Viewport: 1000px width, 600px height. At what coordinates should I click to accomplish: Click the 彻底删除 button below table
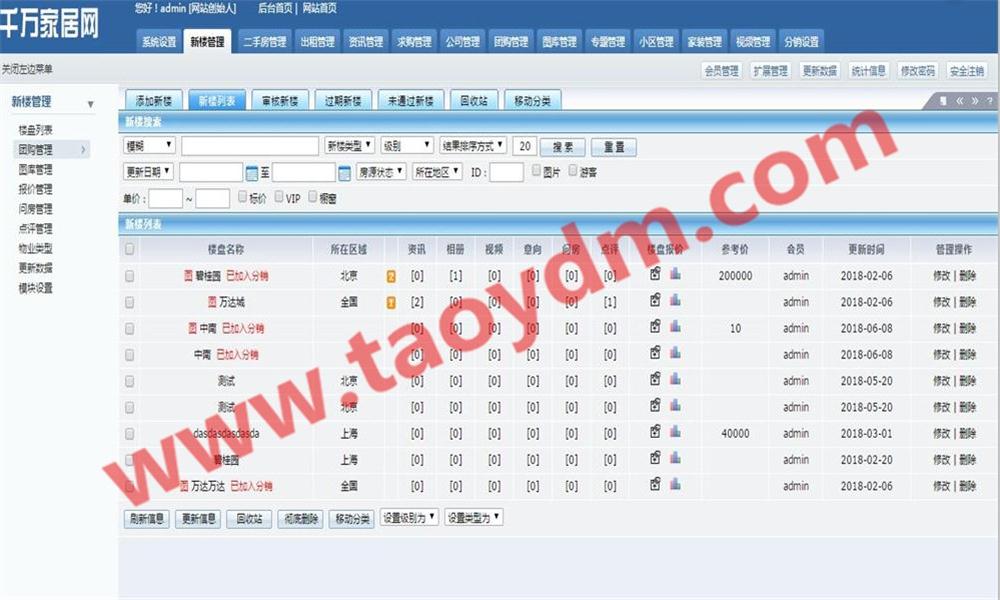[301, 519]
